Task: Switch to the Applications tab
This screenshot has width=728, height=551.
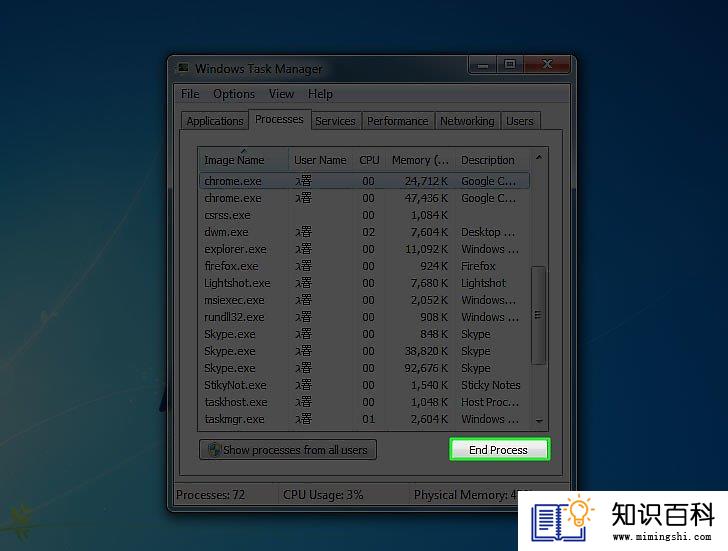Action: click(x=215, y=121)
